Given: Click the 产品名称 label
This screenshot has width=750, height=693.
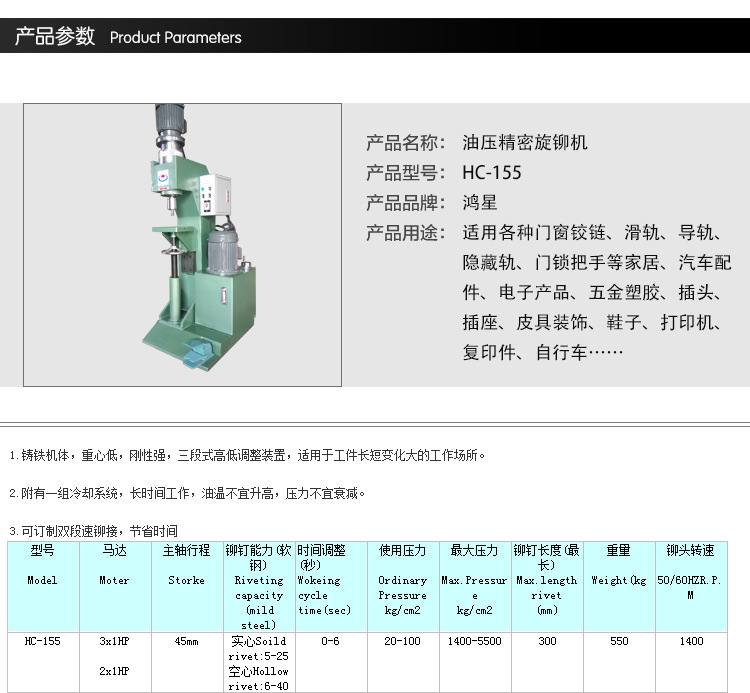Looking at the screenshot, I should coord(404,142).
